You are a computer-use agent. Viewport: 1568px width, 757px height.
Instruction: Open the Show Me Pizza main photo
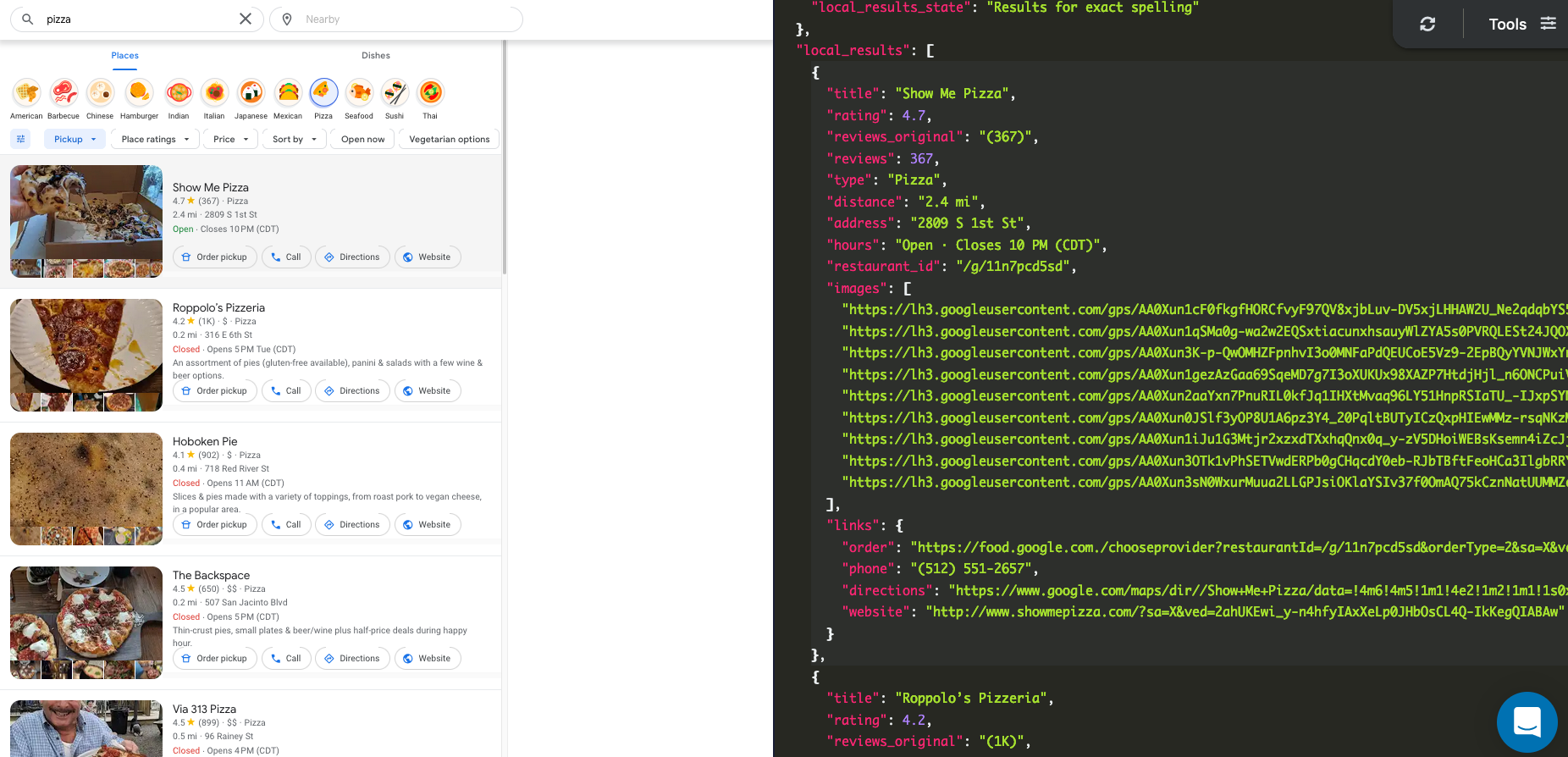pyautogui.click(x=86, y=212)
